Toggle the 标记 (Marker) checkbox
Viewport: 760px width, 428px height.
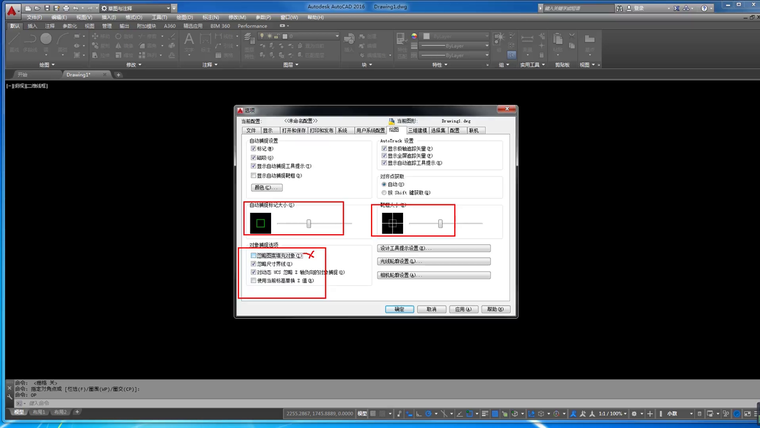pos(254,149)
